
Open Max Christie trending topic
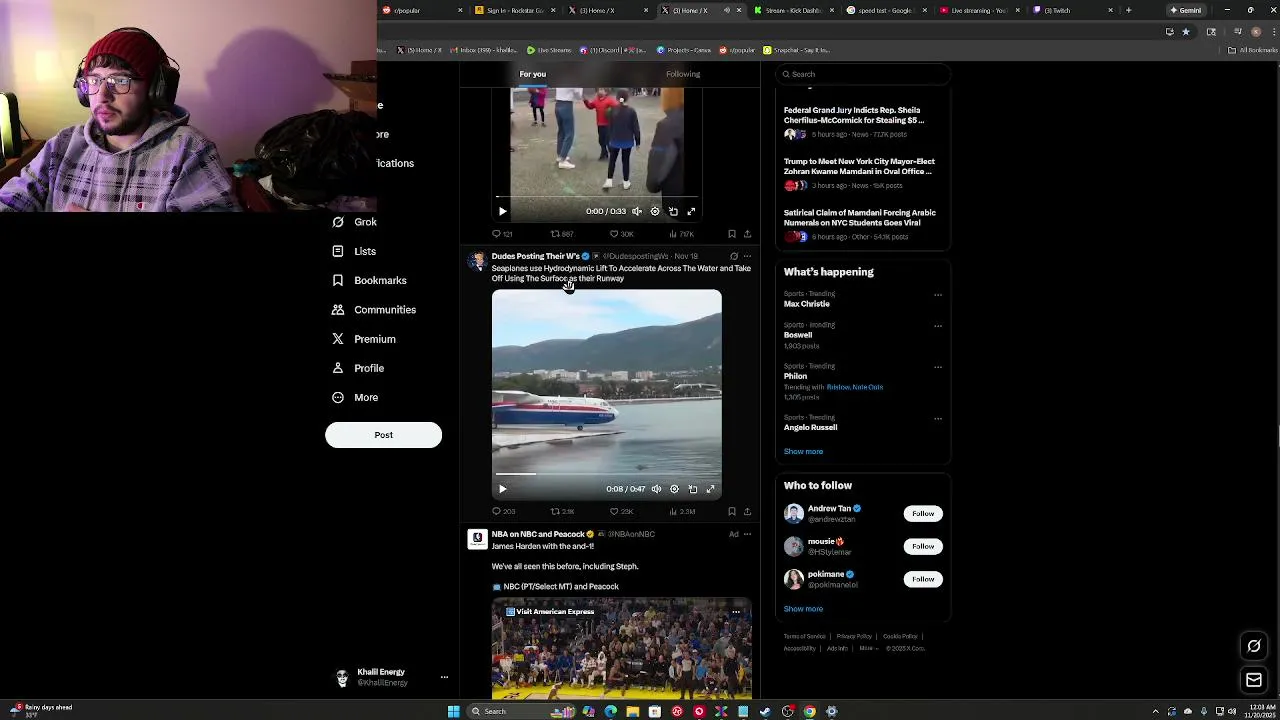807,304
